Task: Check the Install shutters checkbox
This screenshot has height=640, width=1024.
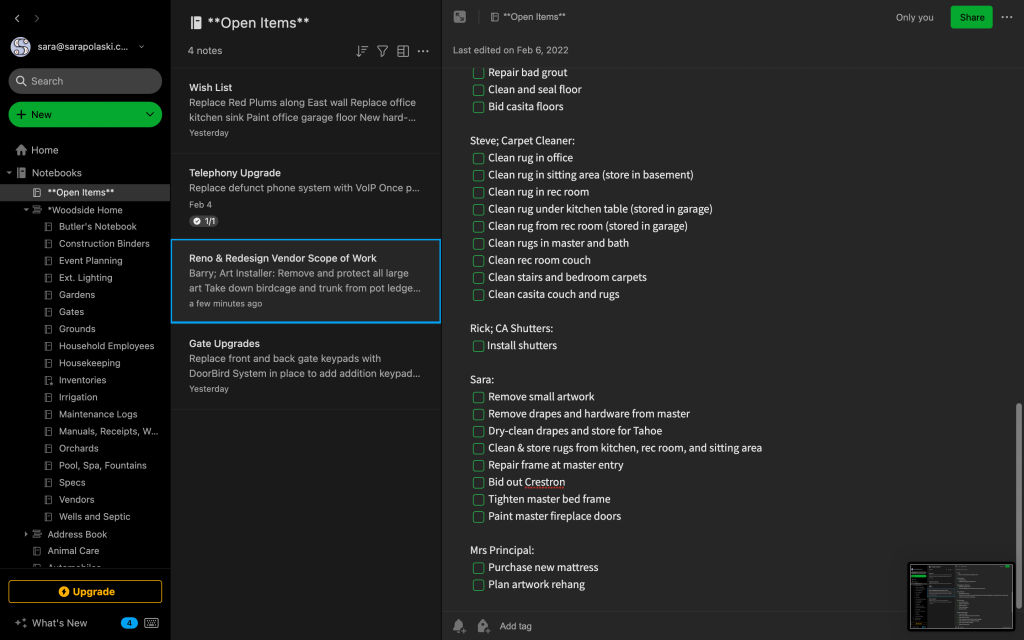Action: tap(478, 346)
